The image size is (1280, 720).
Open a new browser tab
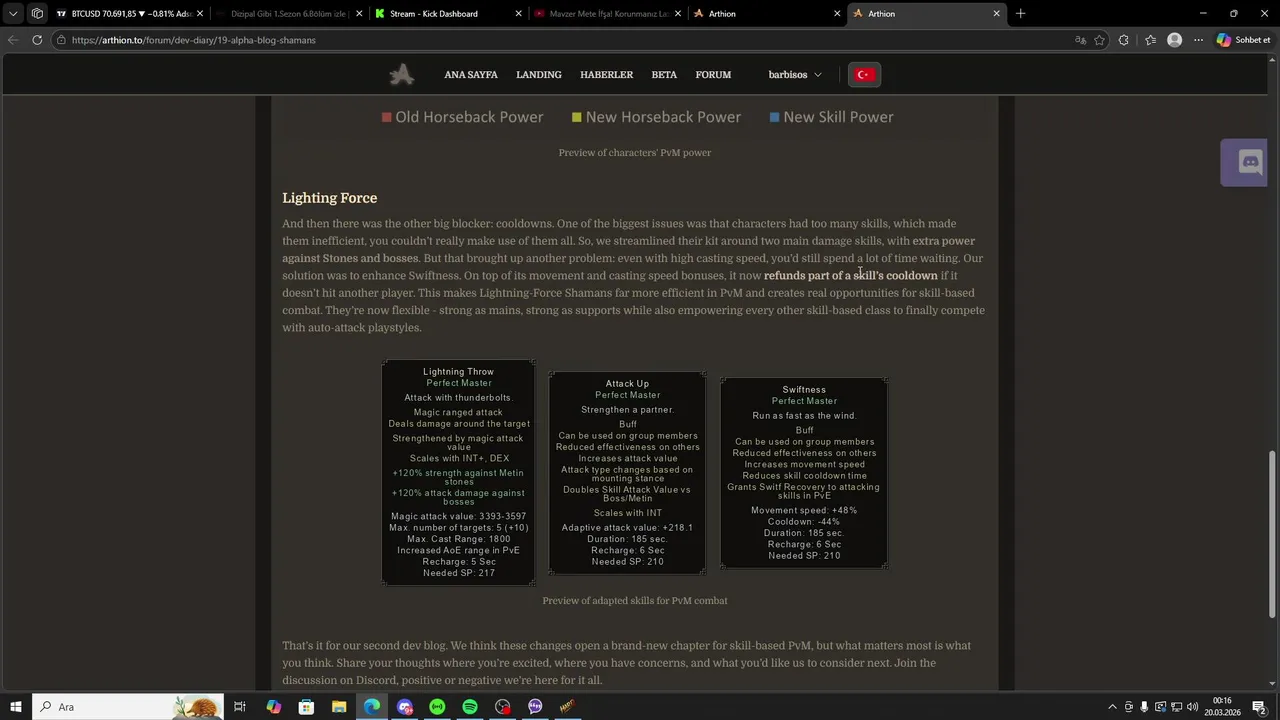pos(1020,14)
